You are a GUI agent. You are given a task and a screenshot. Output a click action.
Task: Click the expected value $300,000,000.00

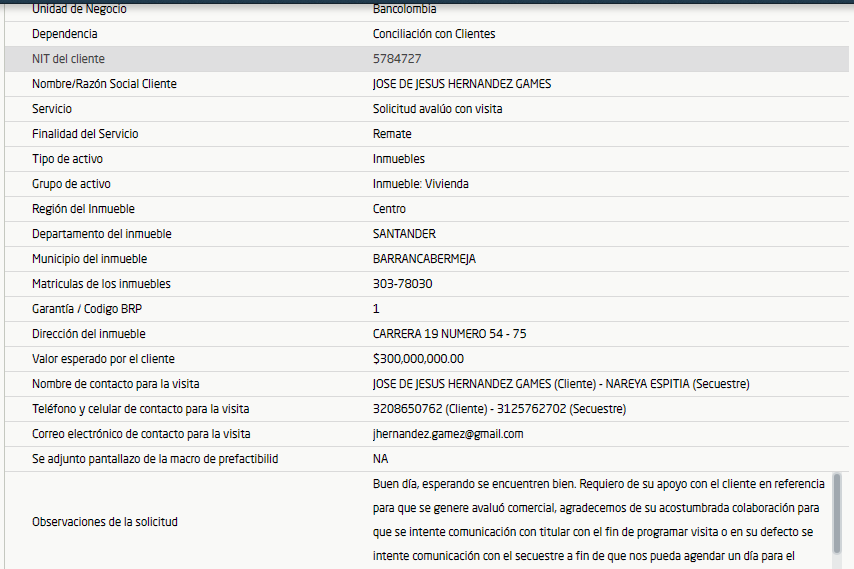pos(418,359)
